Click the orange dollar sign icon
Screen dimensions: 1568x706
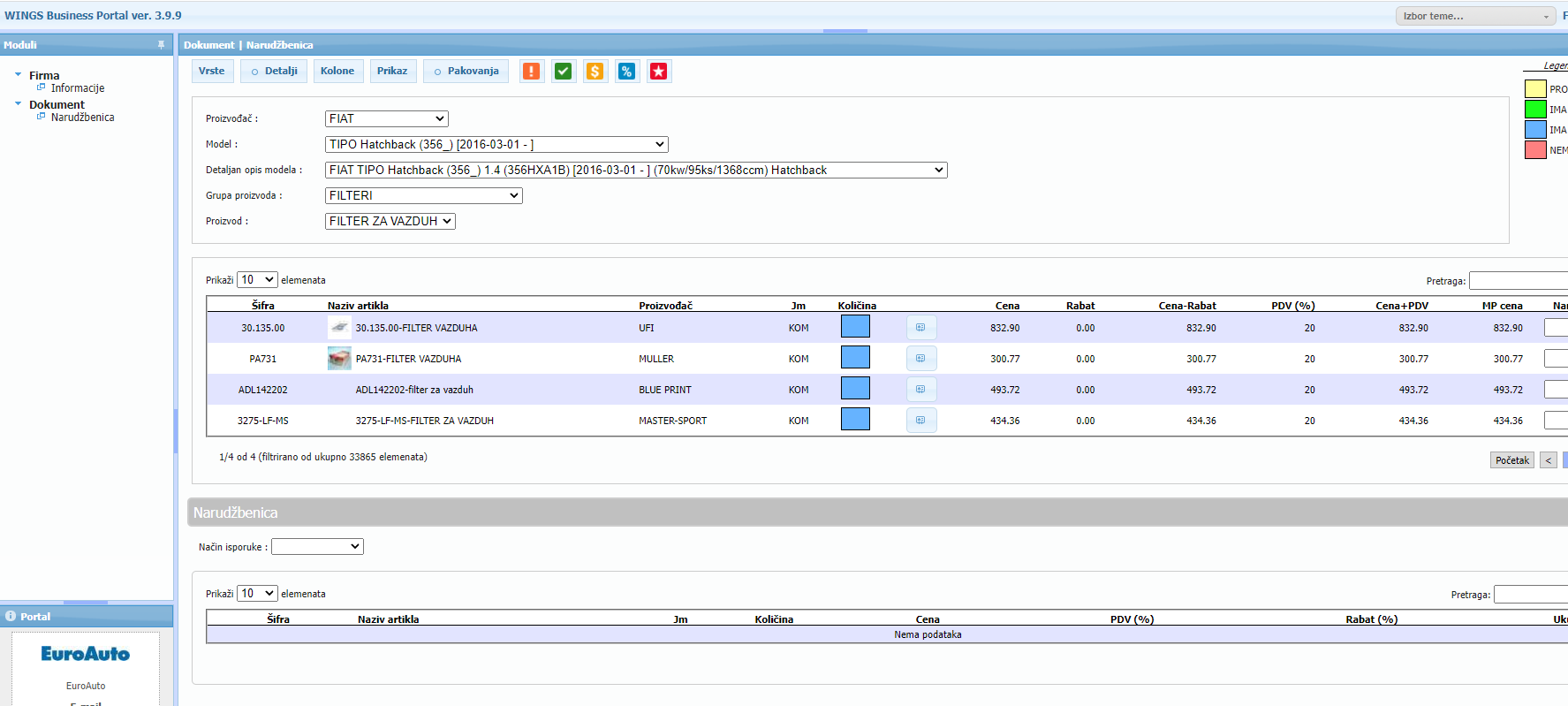click(x=595, y=72)
